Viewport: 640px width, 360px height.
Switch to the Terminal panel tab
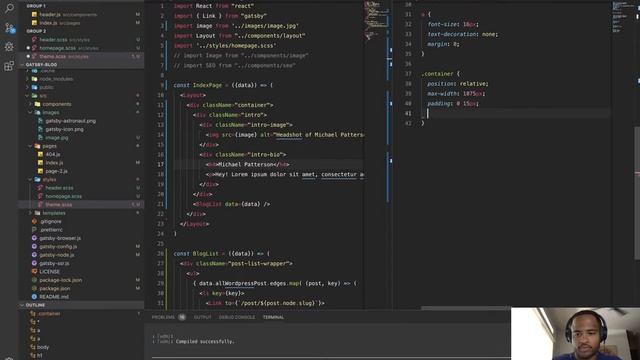[273, 317]
